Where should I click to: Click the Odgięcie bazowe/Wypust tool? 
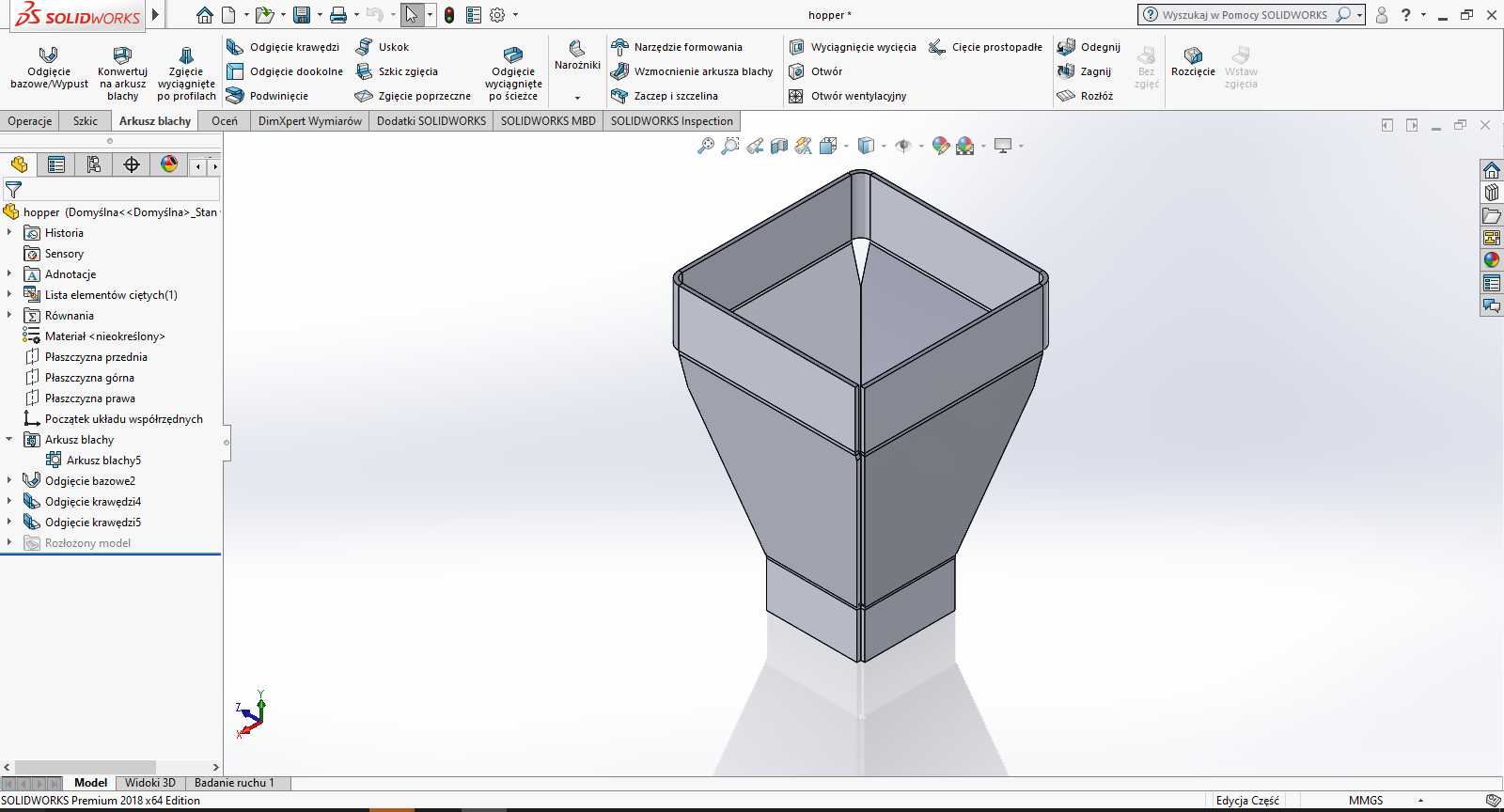[x=49, y=69]
